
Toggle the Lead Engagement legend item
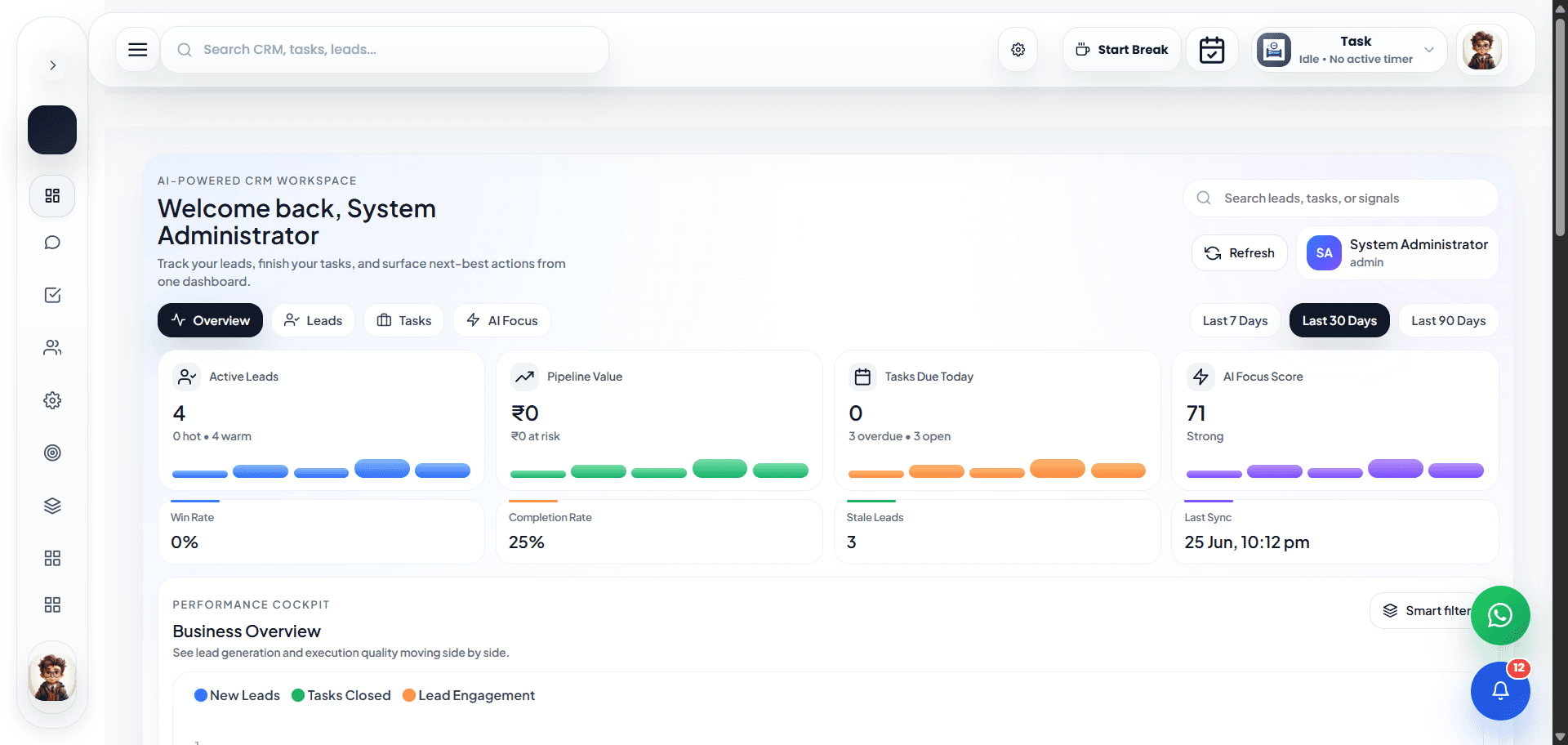coord(469,695)
